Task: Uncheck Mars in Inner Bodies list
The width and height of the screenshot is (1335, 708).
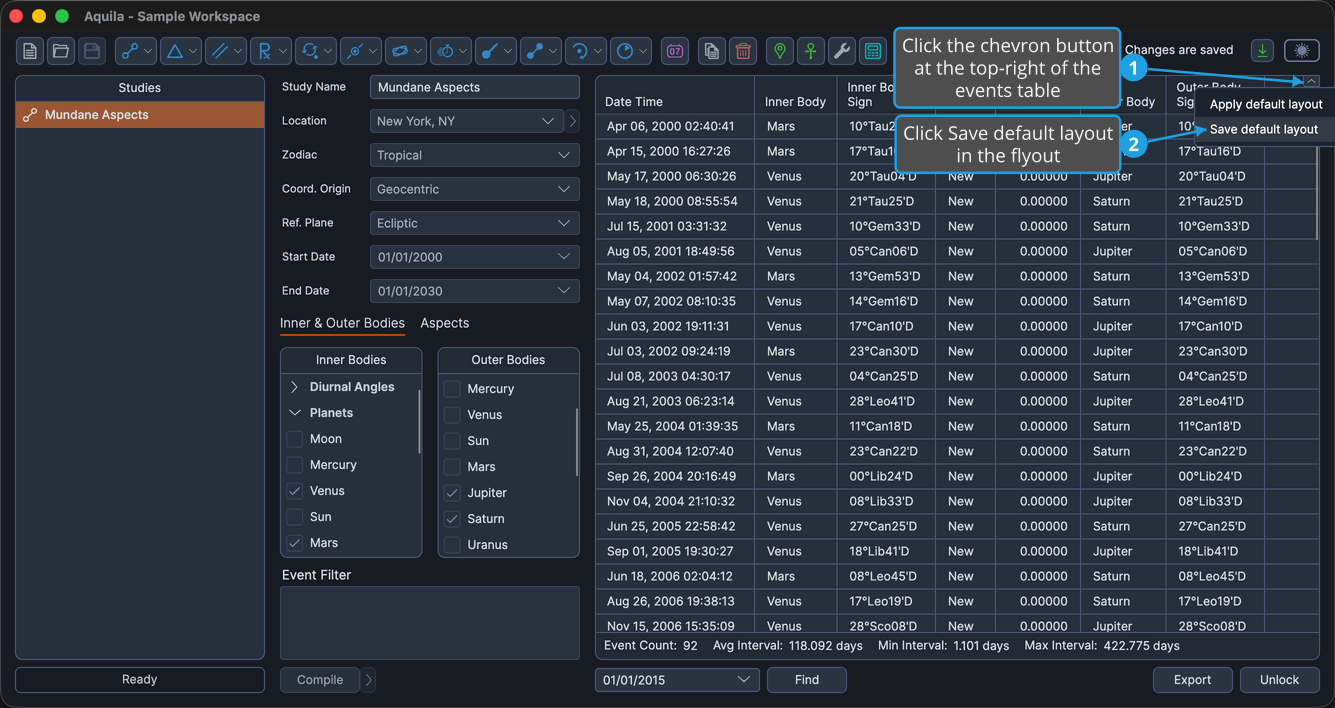Action: pos(294,543)
